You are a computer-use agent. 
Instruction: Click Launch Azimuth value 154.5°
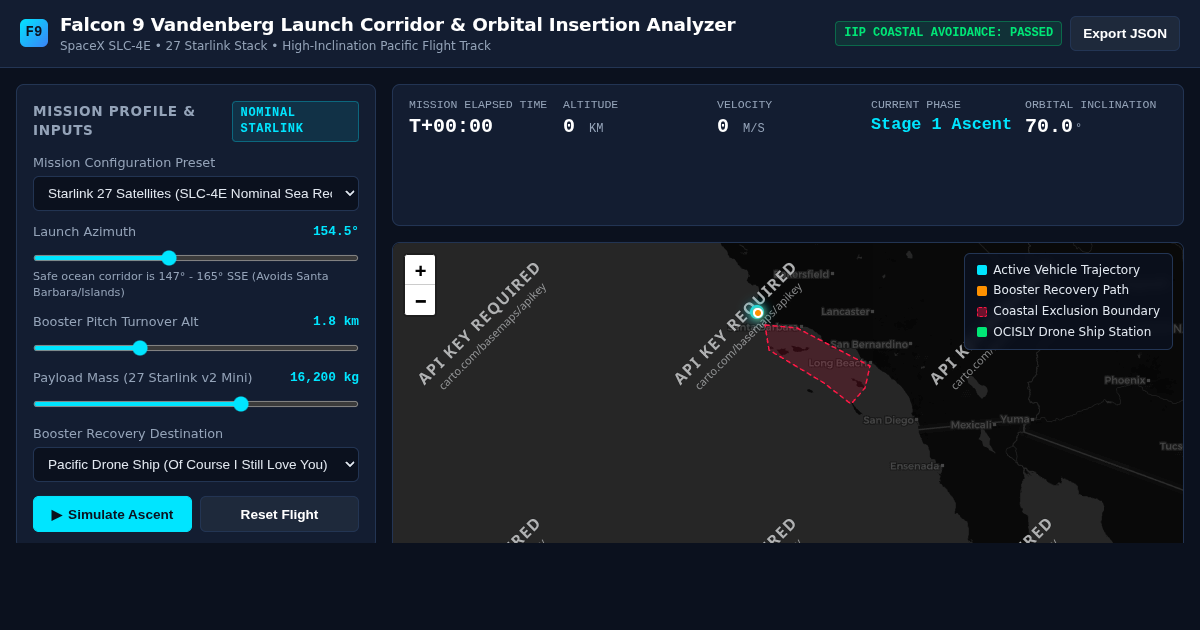point(336,232)
